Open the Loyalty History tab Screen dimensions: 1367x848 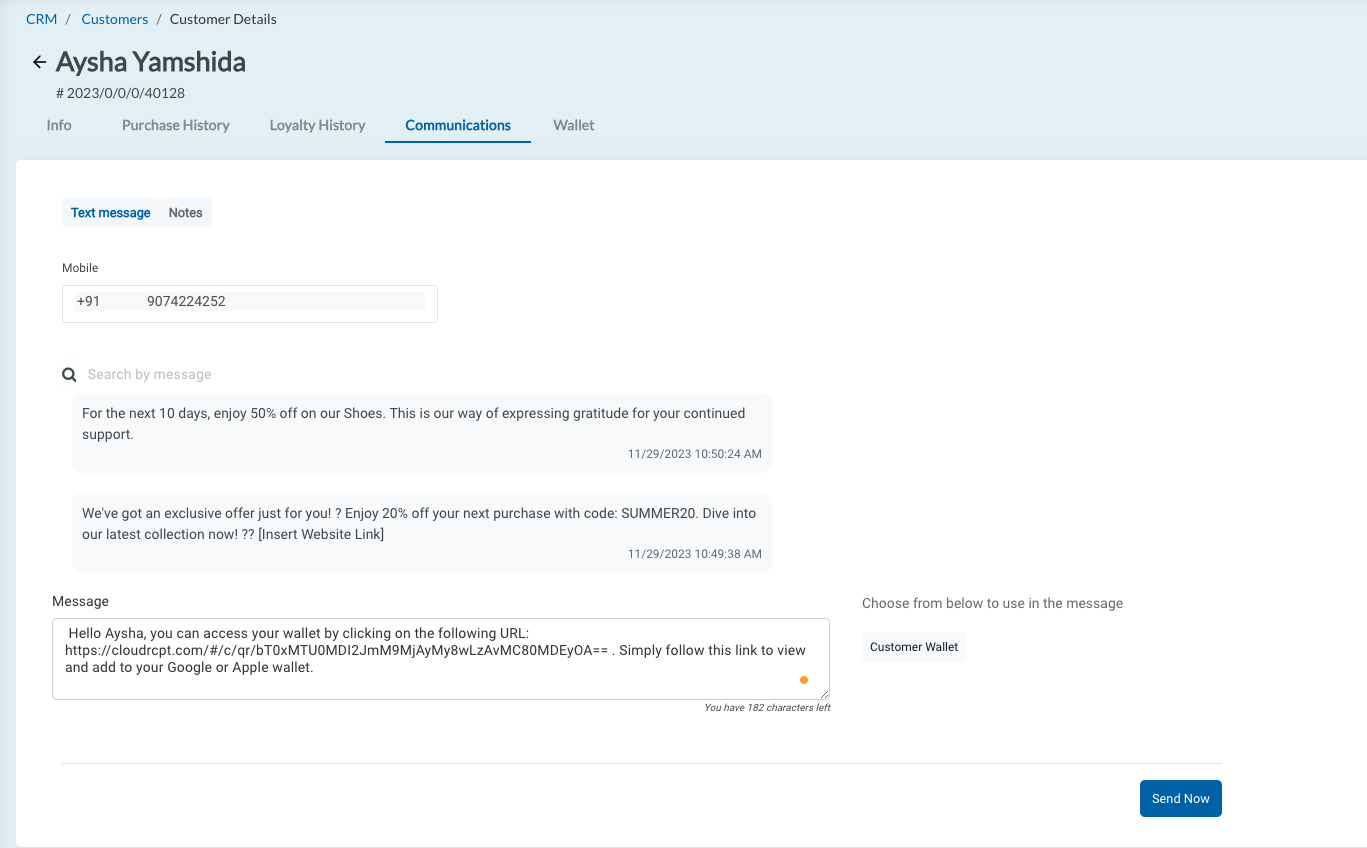pyautogui.click(x=317, y=125)
